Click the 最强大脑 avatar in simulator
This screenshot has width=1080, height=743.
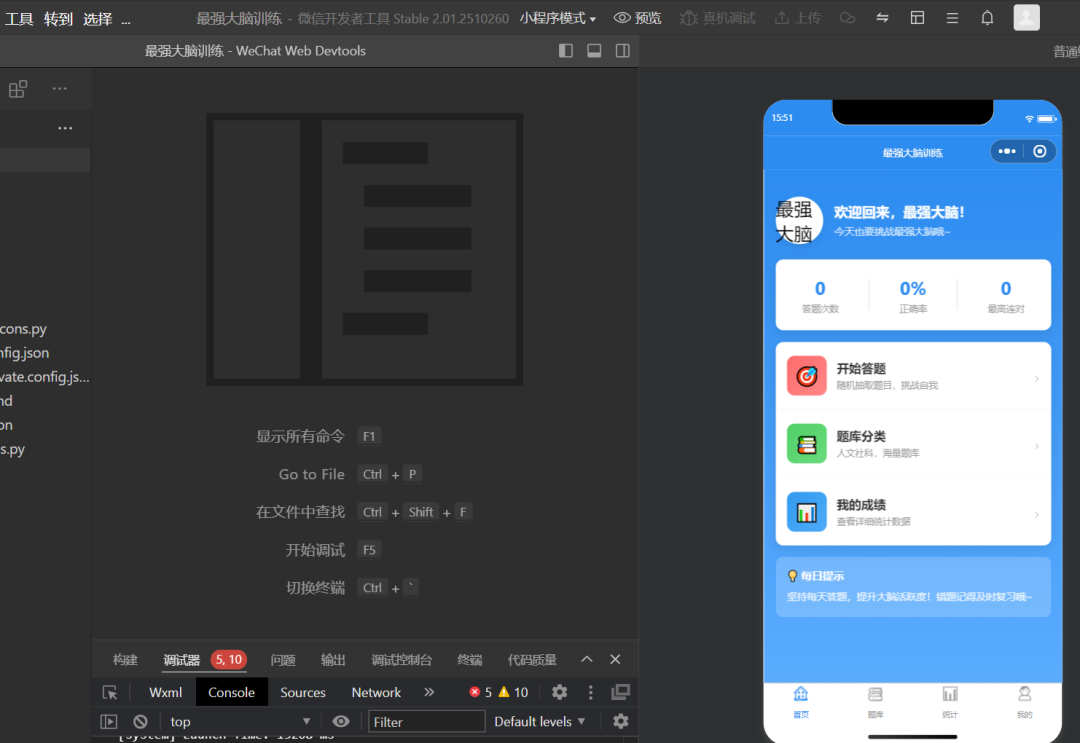799,220
